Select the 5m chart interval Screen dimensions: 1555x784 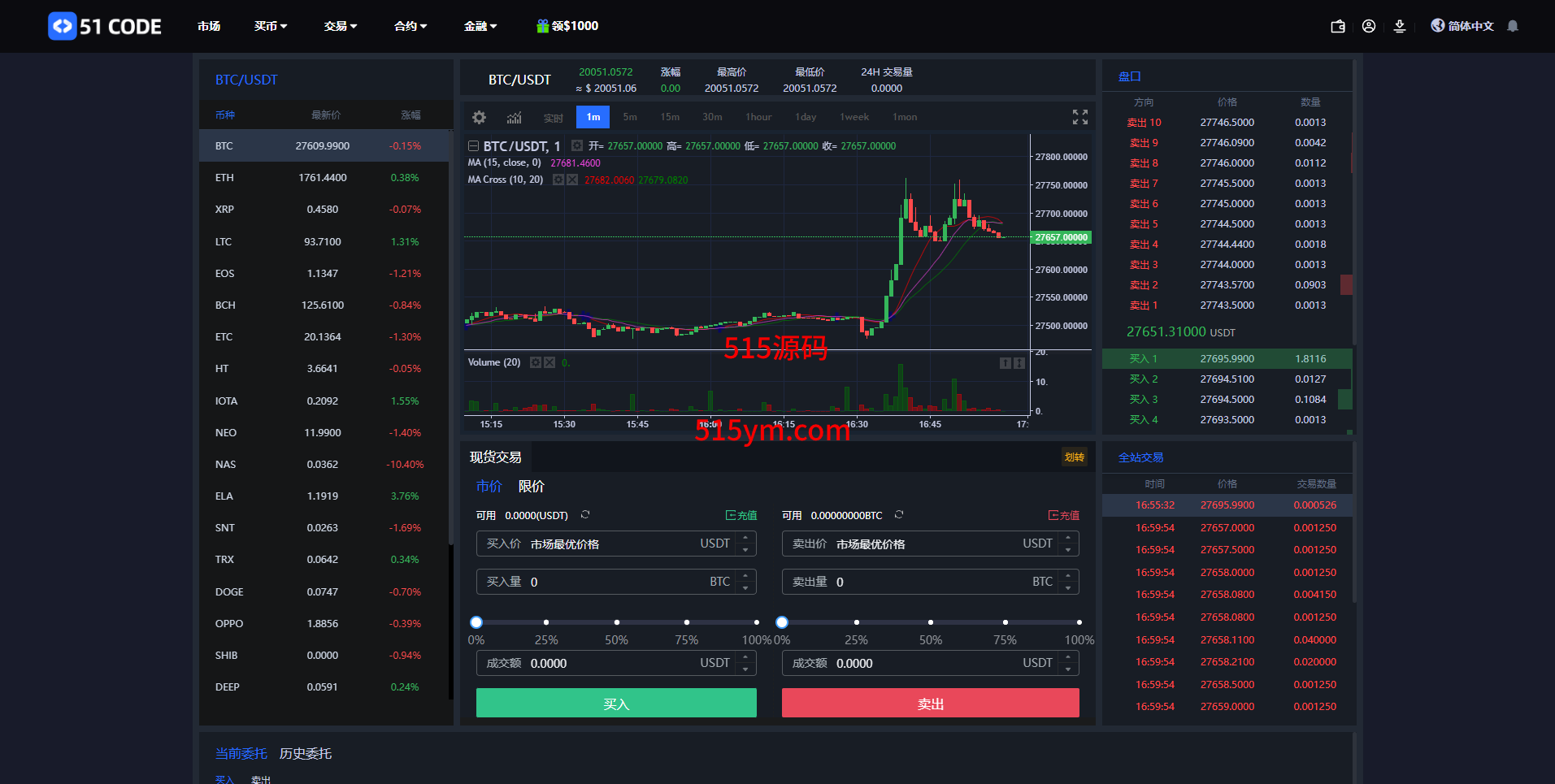[630, 117]
